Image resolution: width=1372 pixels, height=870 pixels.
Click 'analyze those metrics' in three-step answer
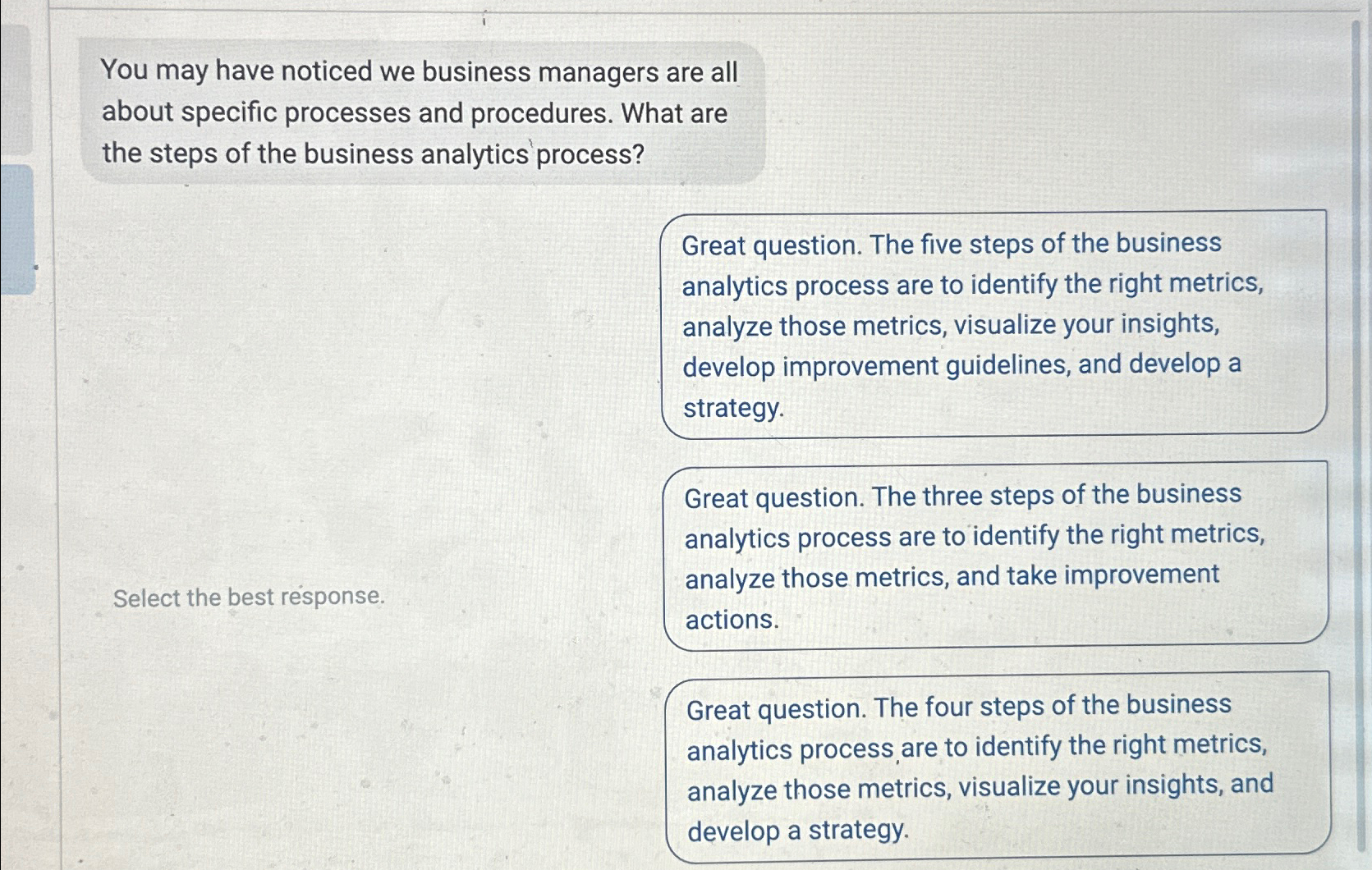(x=817, y=579)
